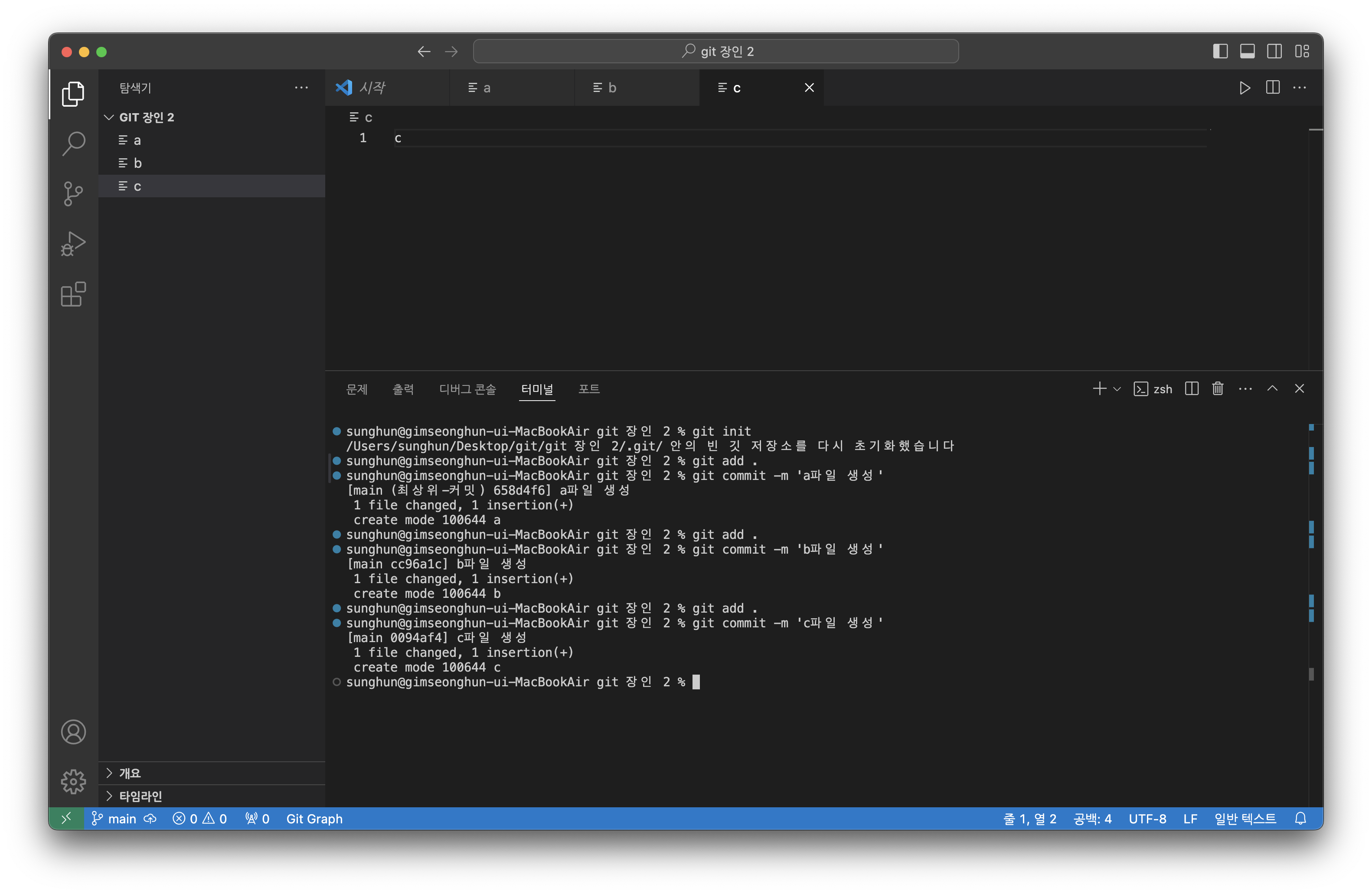1372x894 pixels.
Task: Switch to the 출력 panel tab
Action: coord(403,389)
